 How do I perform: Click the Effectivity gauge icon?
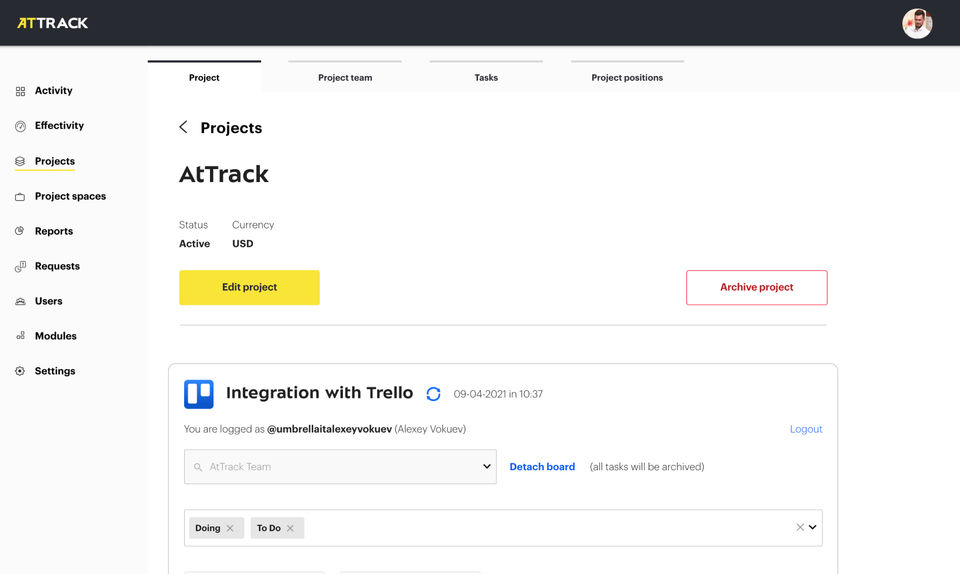click(x=20, y=126)
